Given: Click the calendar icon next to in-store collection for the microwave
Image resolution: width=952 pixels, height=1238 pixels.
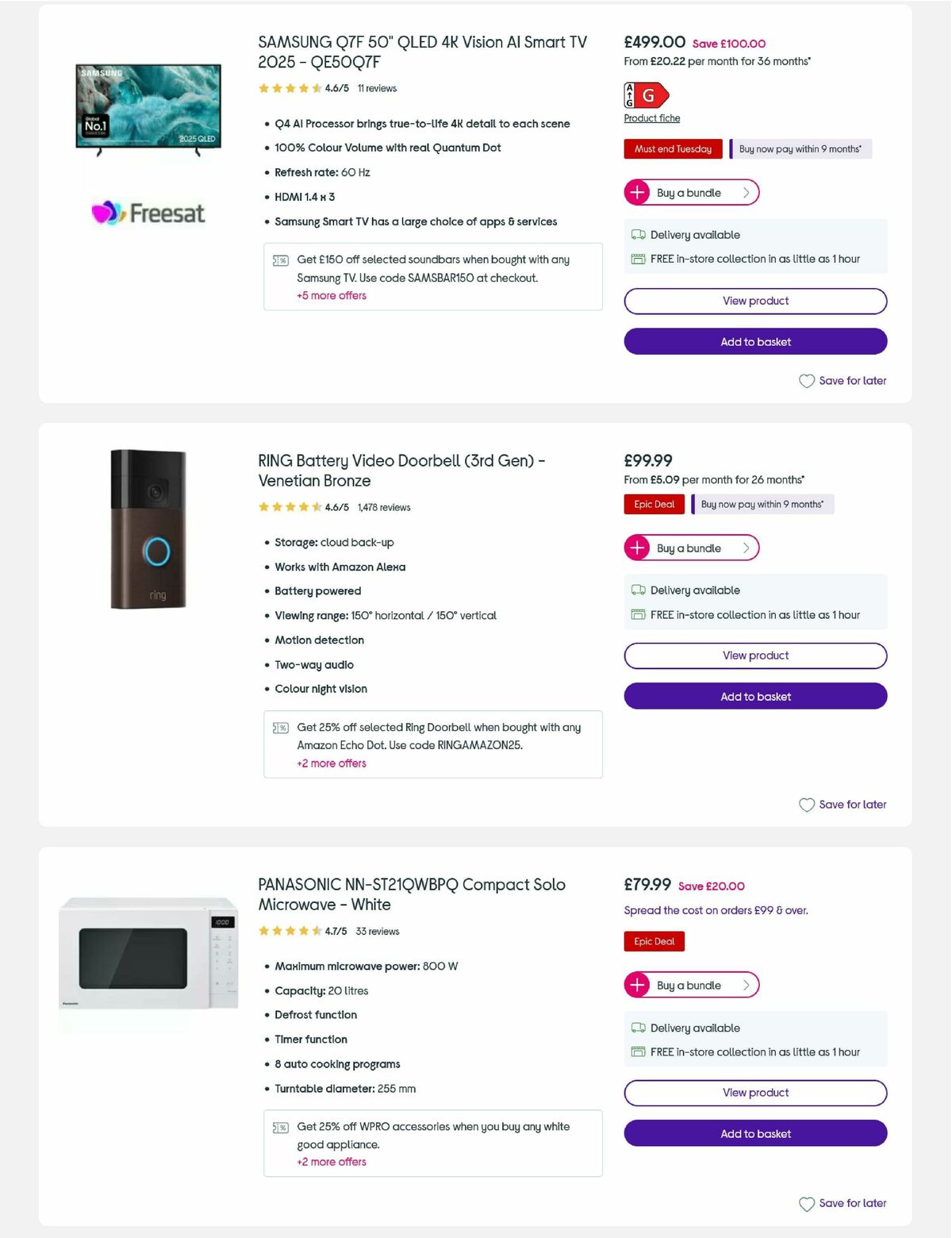Looking at the screenshot, I should (637, 1052).
